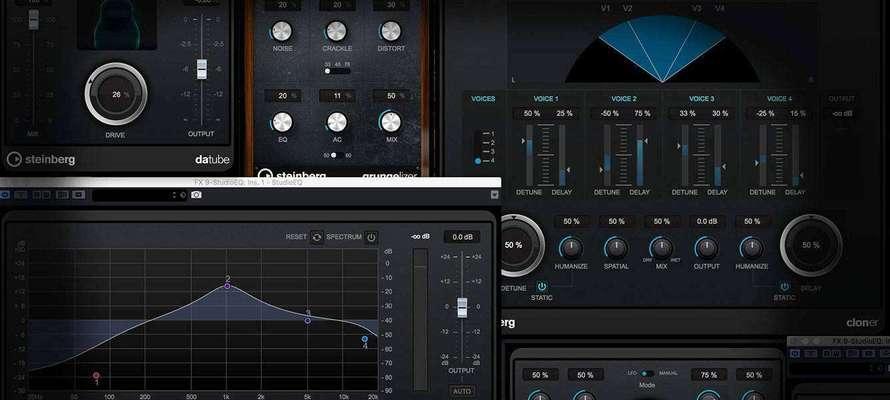Viewport: 890px width, 400px height.
Task: Click the AUTO button under OUTPUT
Action: [462, 391]
